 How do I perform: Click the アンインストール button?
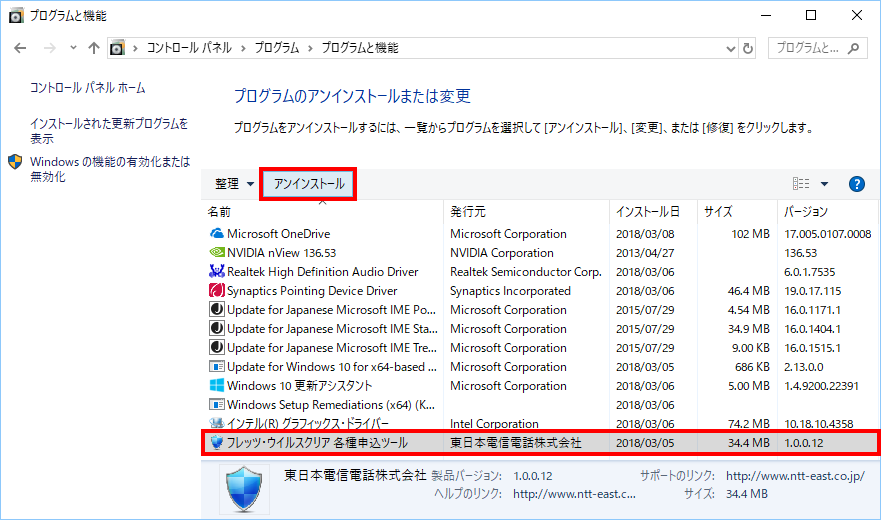(308, 184)
